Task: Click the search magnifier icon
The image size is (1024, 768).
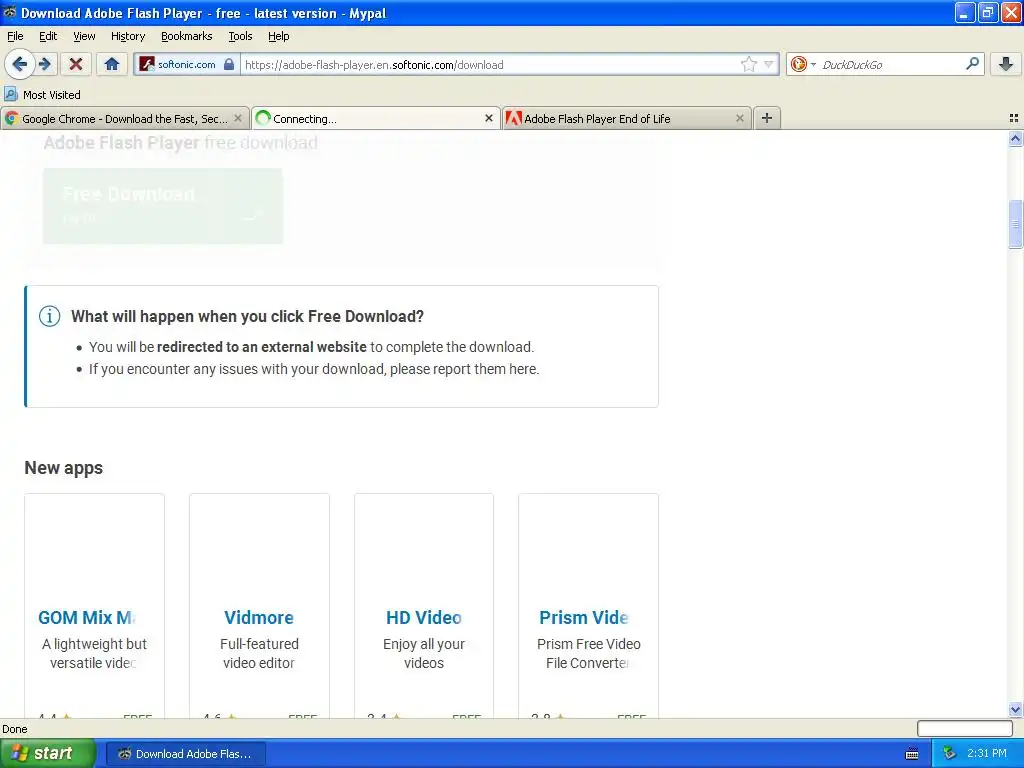Action: 972,64
